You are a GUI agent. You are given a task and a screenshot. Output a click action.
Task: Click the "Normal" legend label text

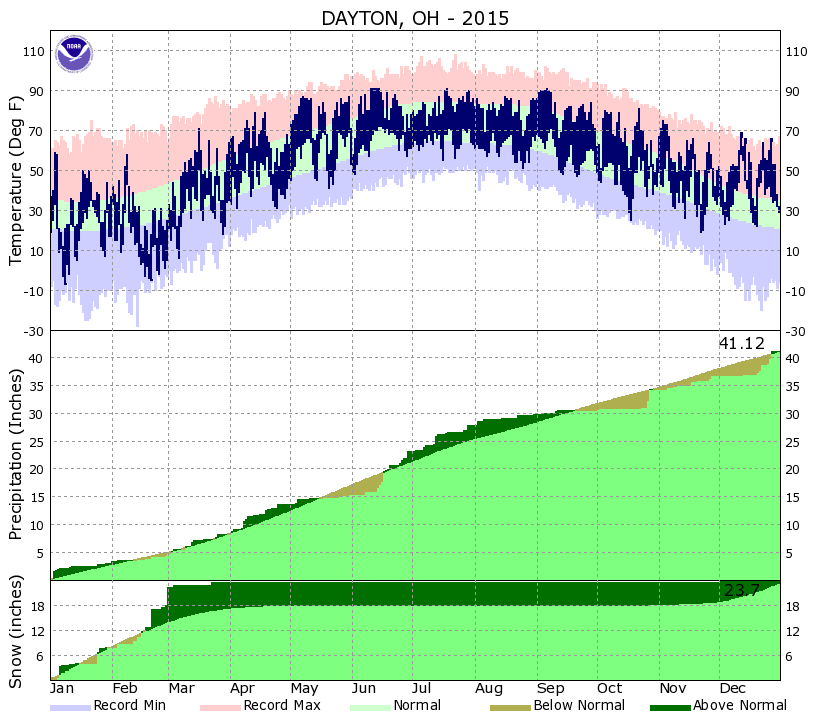417,706
